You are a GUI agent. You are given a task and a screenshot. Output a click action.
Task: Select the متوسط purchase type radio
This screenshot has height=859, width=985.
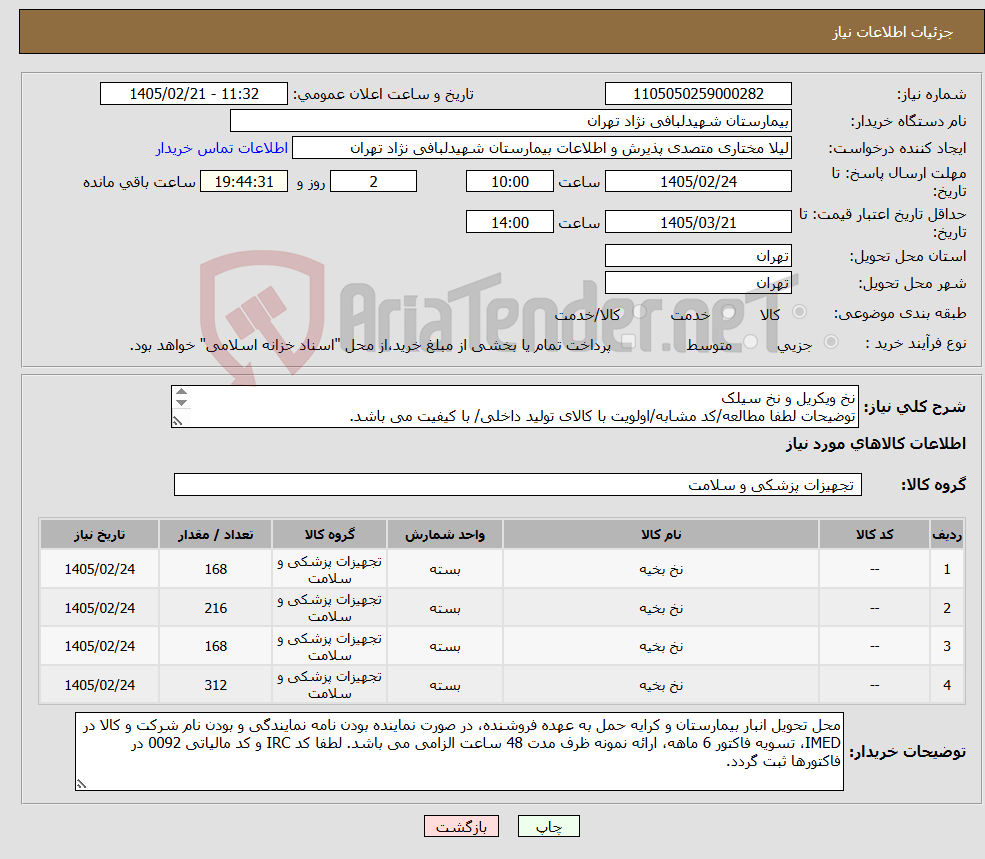point(751,341)
